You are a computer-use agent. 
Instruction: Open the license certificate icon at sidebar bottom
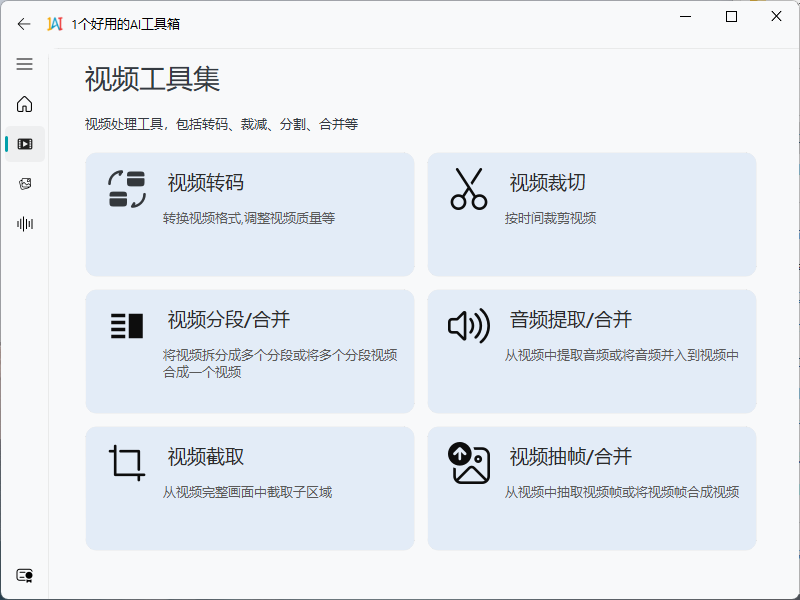[24, 576]
